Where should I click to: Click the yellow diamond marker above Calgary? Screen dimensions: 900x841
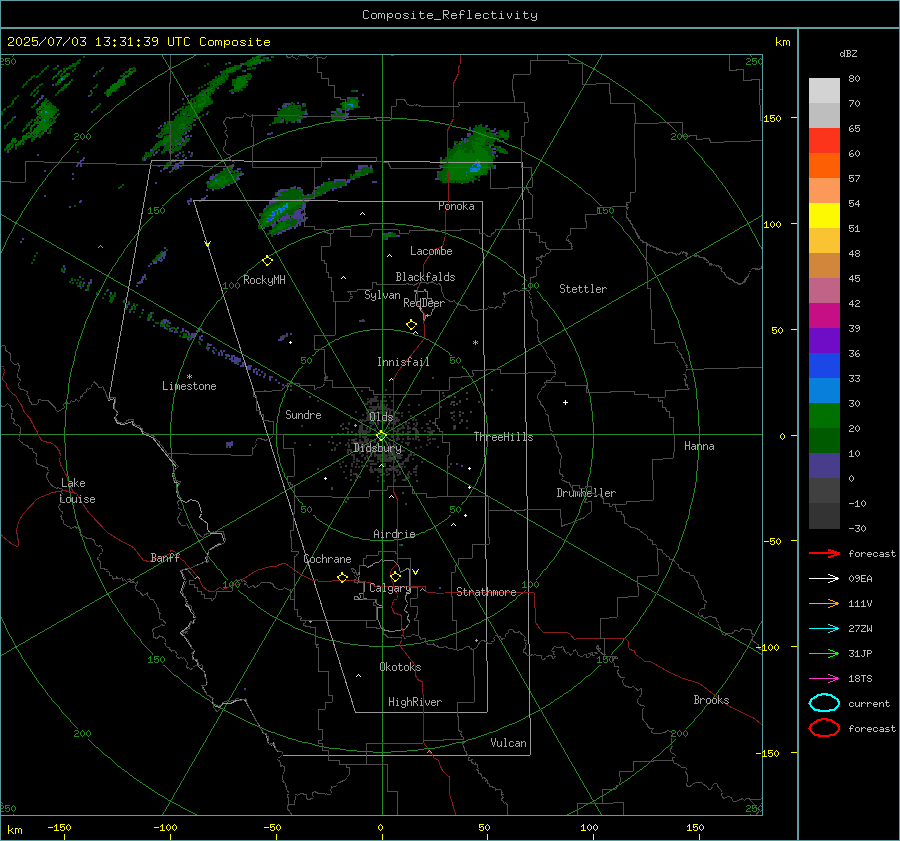click(395, 576)
